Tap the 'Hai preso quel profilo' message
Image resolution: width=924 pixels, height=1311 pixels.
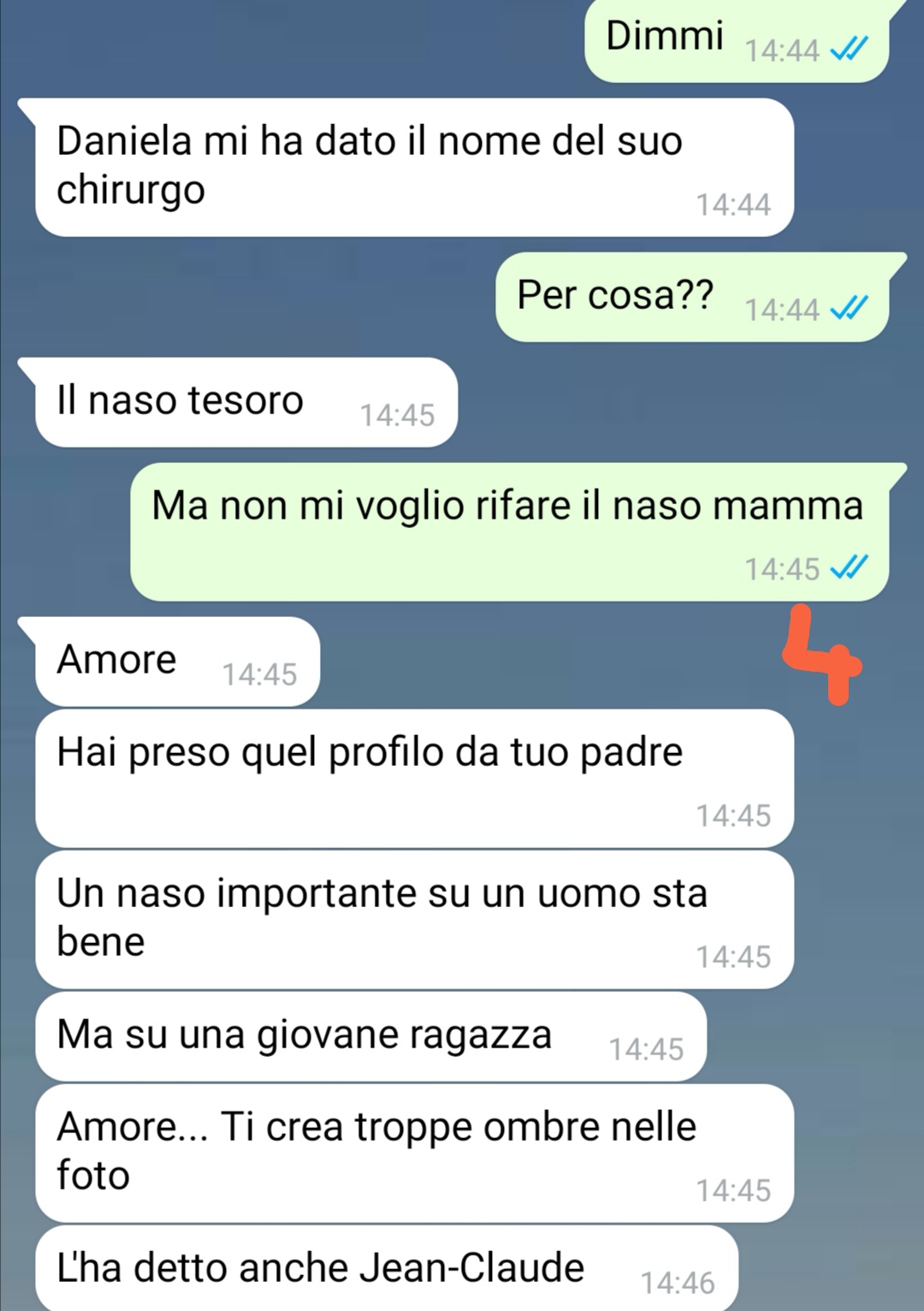414,779
